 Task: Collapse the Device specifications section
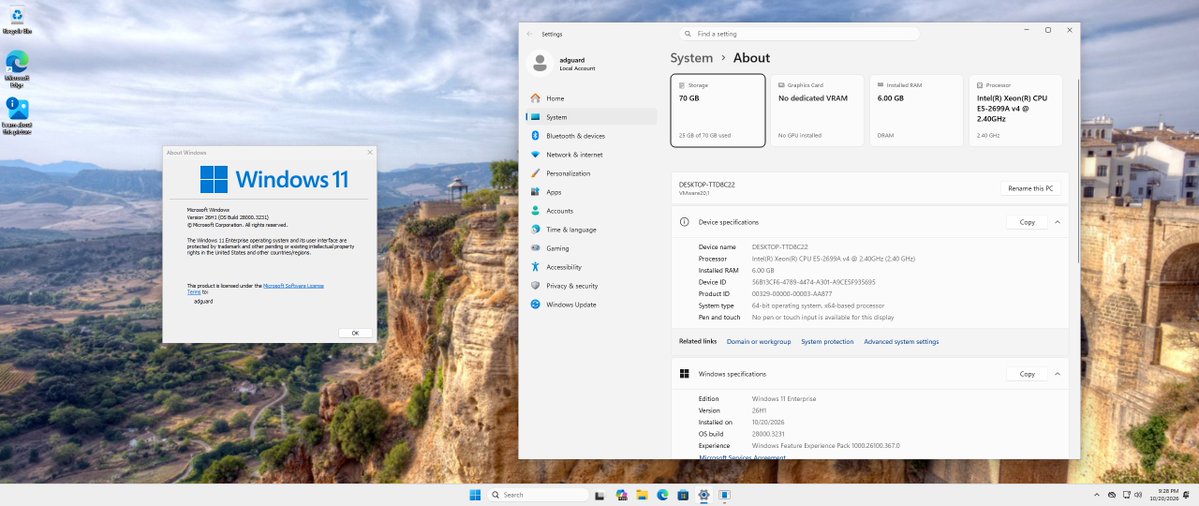click(x=1057, y=222)
